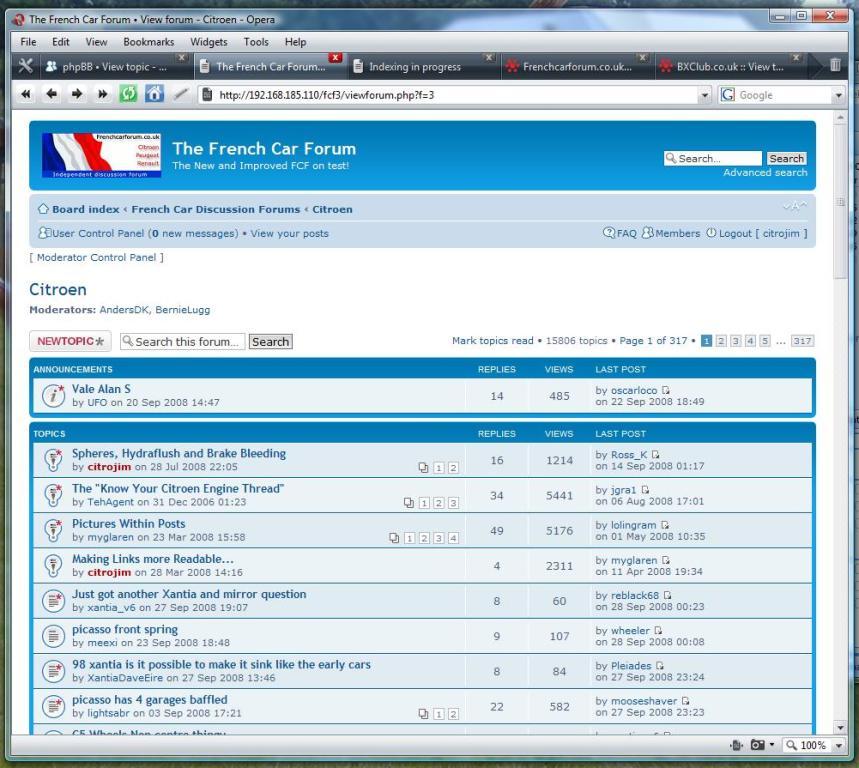The image size is (859, 768).
Task: Click the rewind navigation button
Action: 25,94
